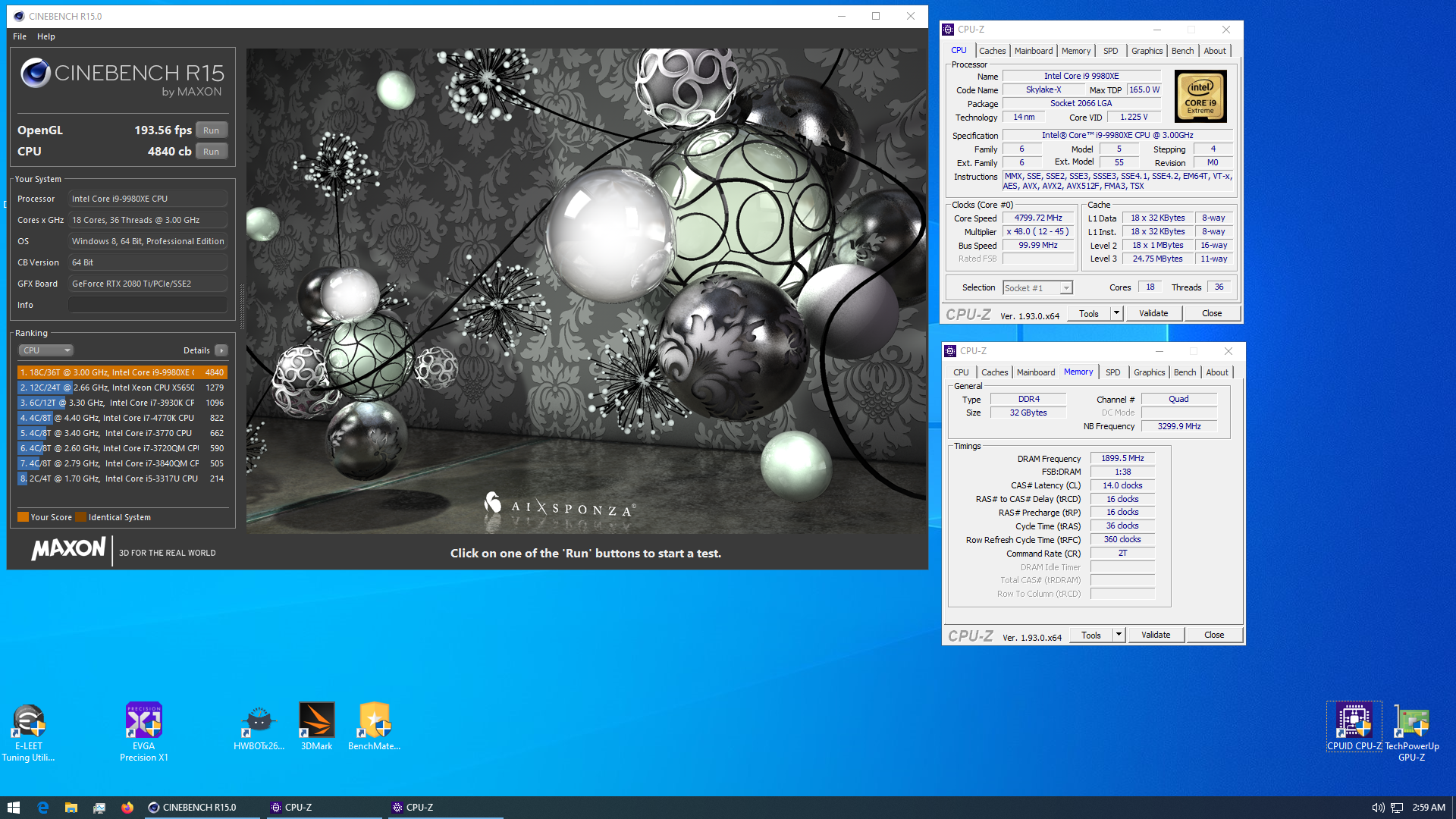Screen dimensions: 1456x819
Task: Click upper CPU-Z window title icon
Action: pyautogui.click(x=948, y=30)
